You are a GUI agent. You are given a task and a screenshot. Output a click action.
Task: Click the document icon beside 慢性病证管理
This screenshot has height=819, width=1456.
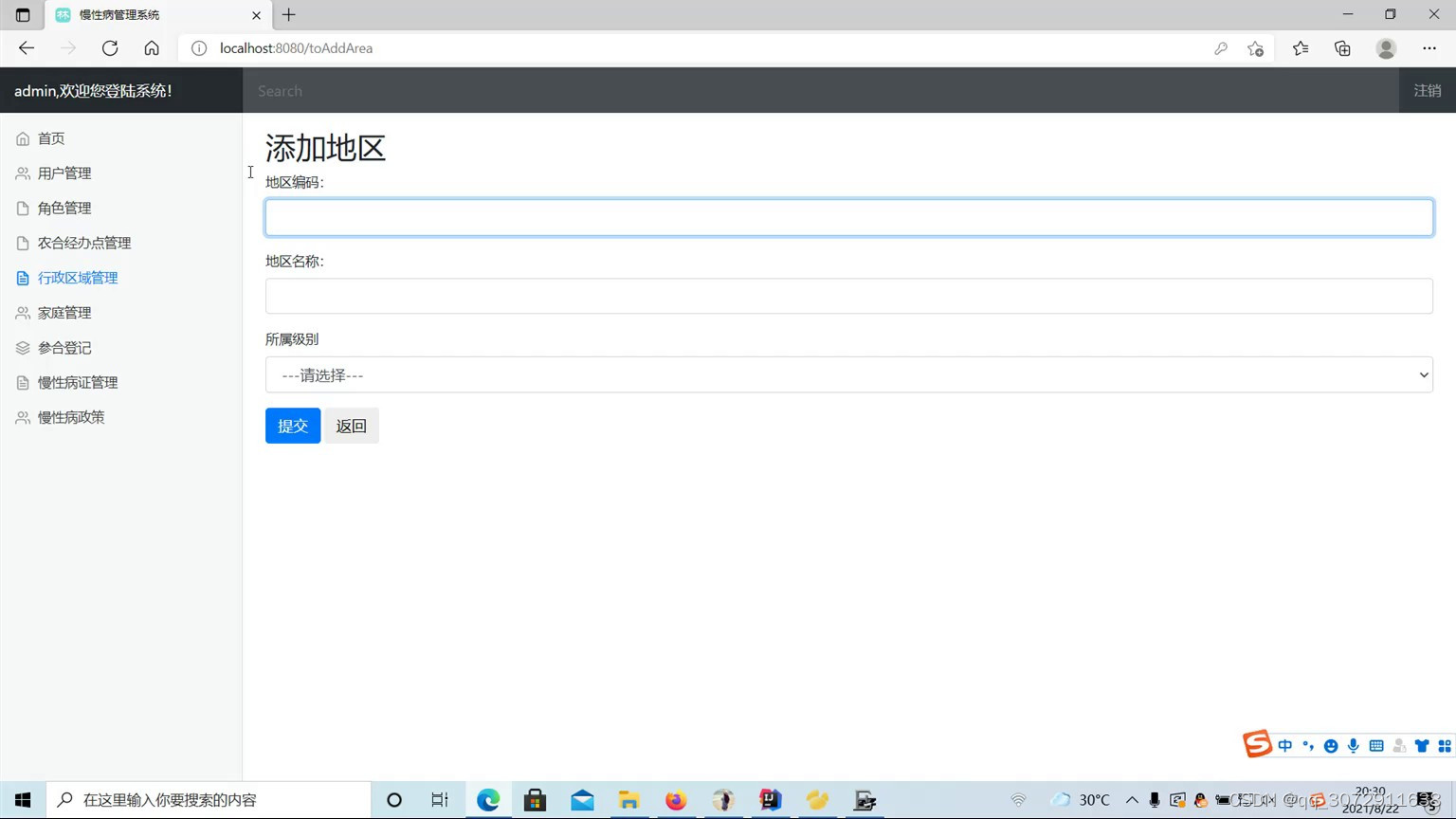tap(23, 383)
